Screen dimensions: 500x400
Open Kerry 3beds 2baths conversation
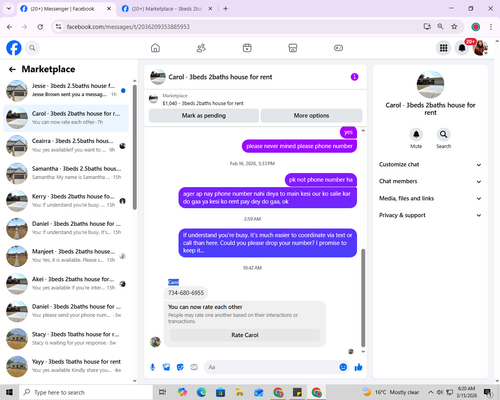pyautogui.click(x=66, y=201)
